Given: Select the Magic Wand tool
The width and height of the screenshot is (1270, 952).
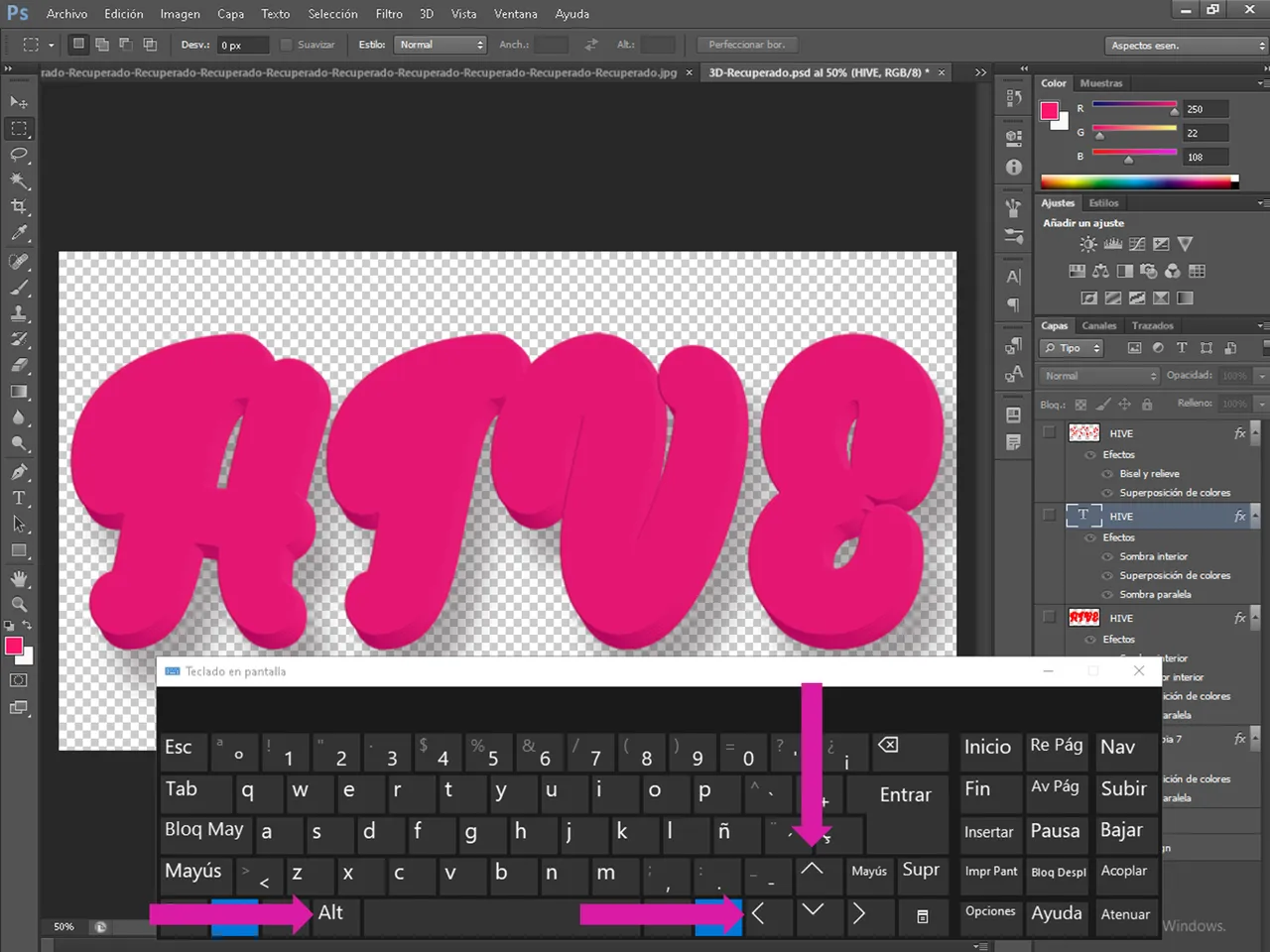Looking at the screenshot, I should pyautogui.click(x=19, y=180).
